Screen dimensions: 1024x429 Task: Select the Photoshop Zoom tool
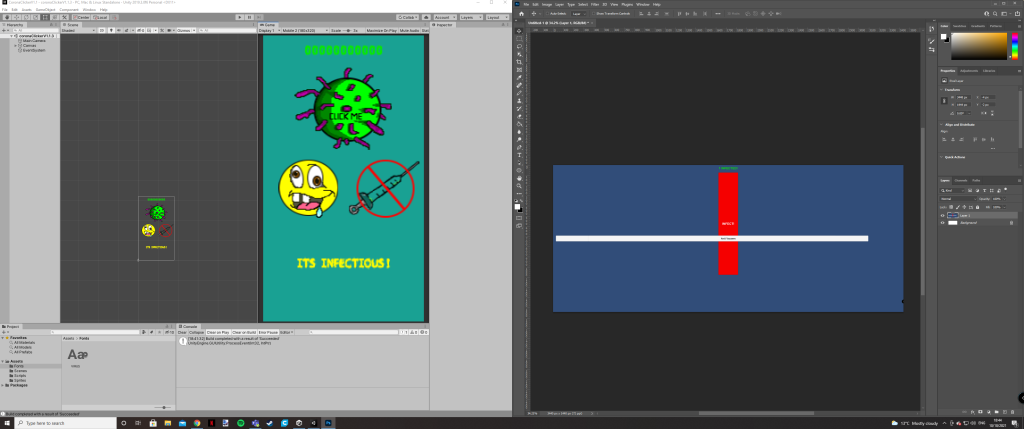point(519,186)
